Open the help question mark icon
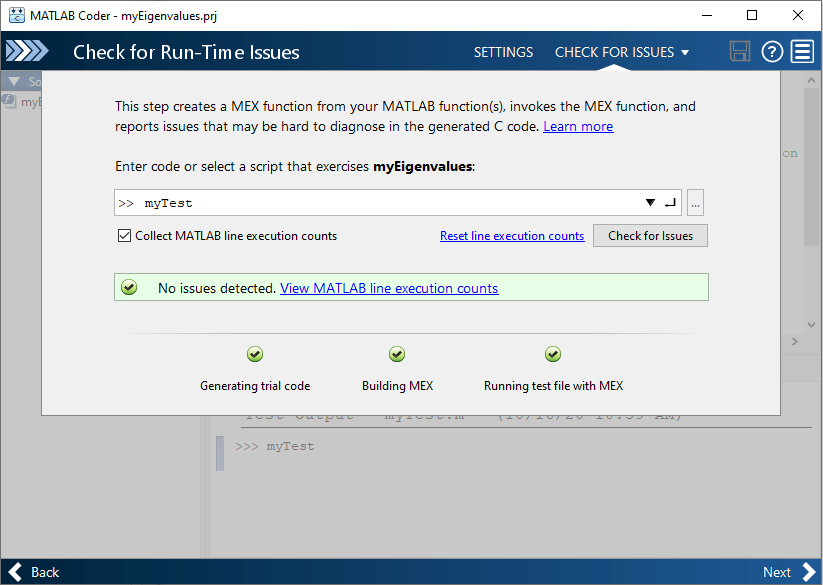Screen dimensions: 823x585 (x=772, y=52)
